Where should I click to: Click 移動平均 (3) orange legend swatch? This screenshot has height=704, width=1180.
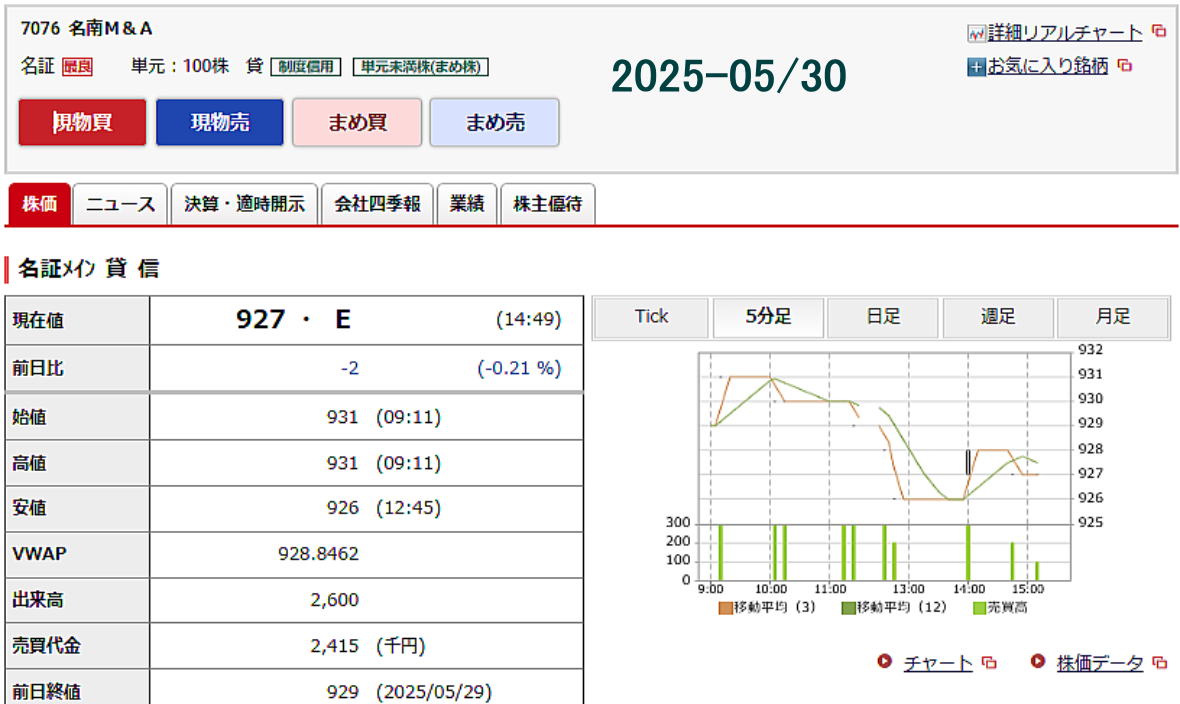point(725,608)
